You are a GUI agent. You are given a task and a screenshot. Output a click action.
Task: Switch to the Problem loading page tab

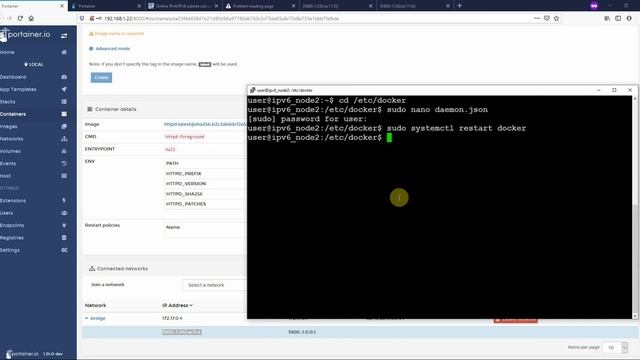tap(260, 6)
